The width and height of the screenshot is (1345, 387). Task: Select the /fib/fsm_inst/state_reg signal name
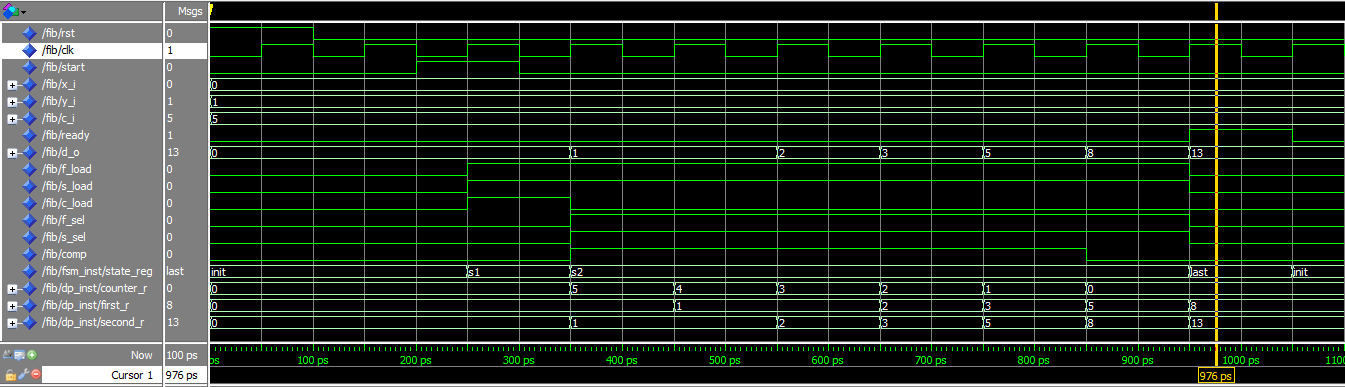tap(97, 271)
